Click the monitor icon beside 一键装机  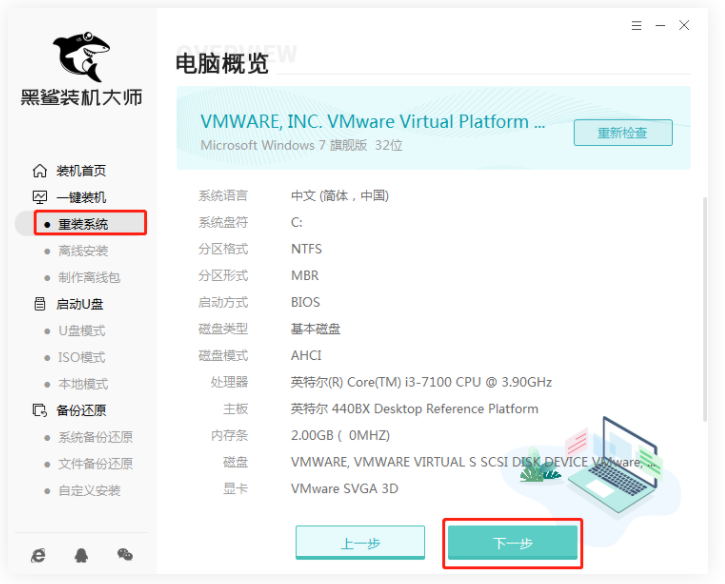click(40, 198)
